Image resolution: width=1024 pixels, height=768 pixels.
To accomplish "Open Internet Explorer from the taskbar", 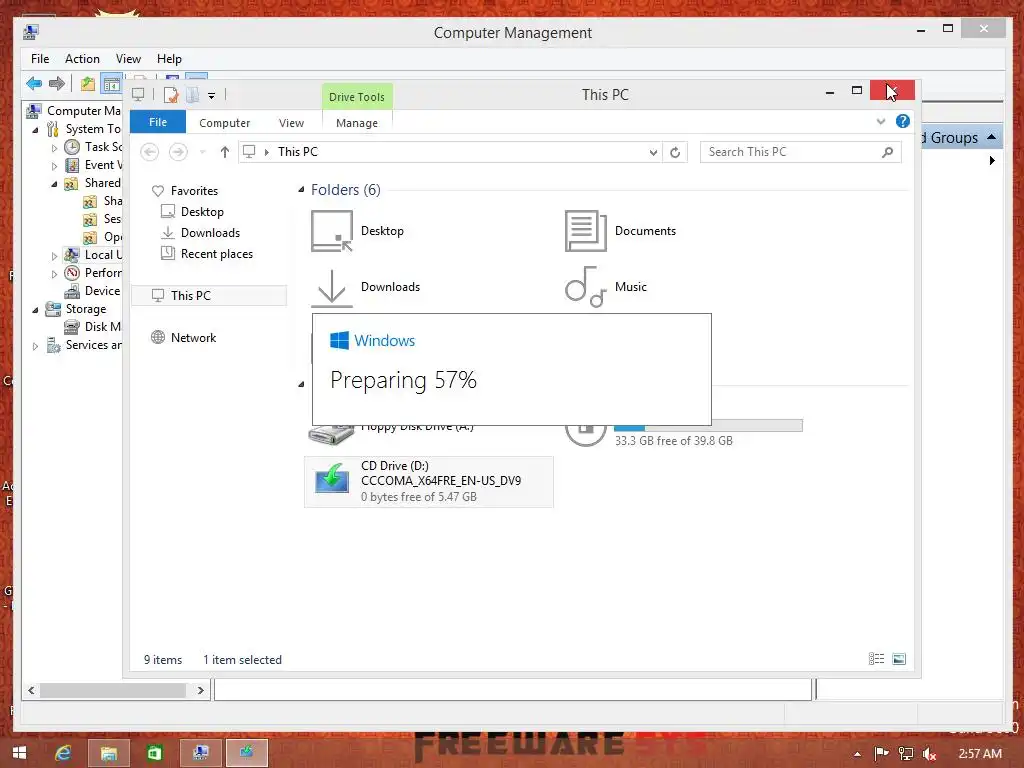I will (x=63, y=753).
